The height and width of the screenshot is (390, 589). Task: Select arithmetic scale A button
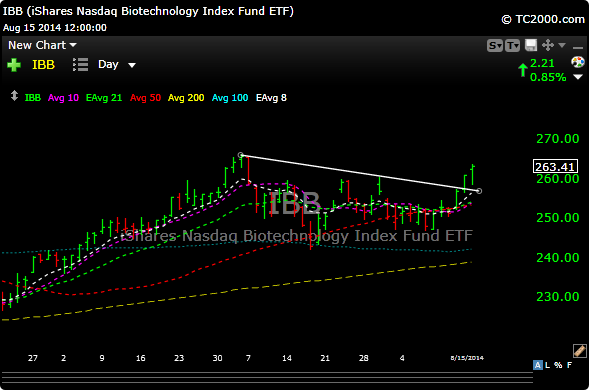538,365
